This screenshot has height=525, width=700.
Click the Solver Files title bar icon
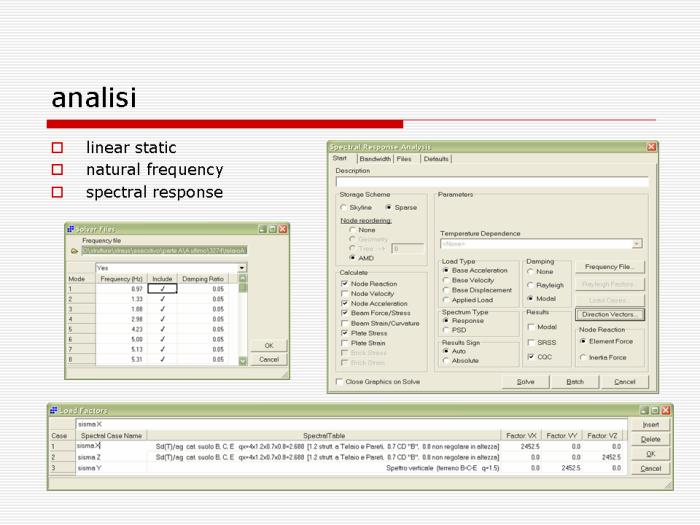(71, 229)
